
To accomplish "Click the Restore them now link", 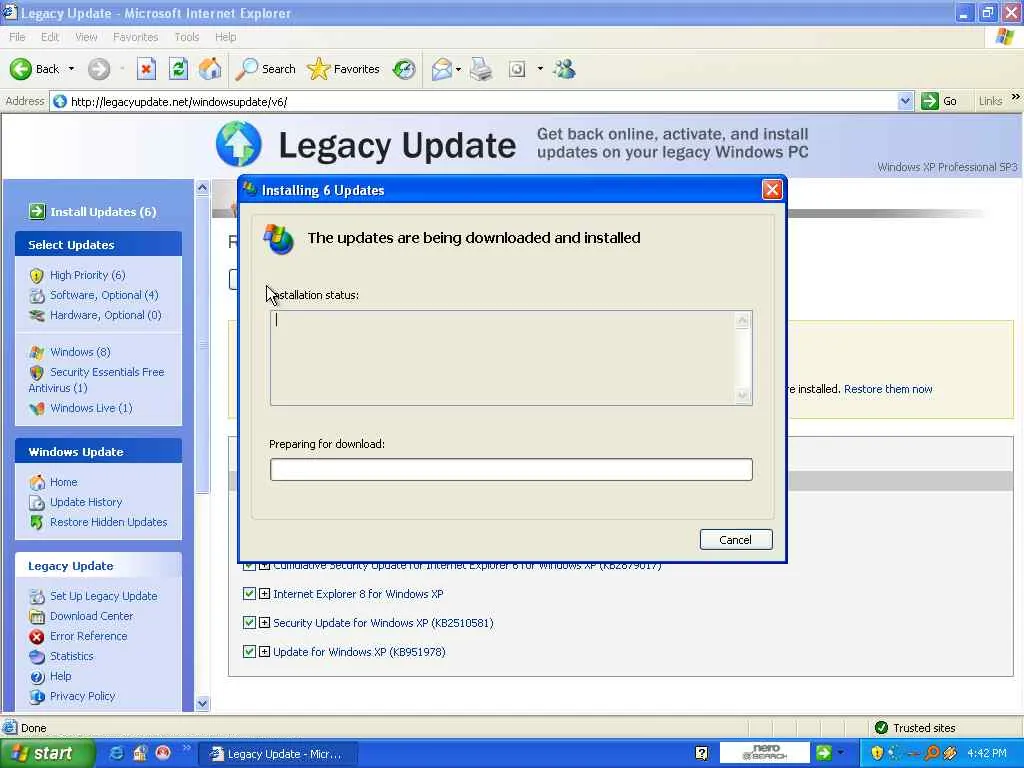I will click(888, 389).
